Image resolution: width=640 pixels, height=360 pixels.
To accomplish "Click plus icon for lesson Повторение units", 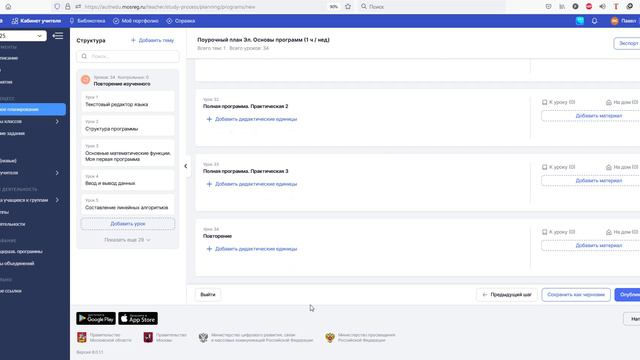I will tap(209, 249).
